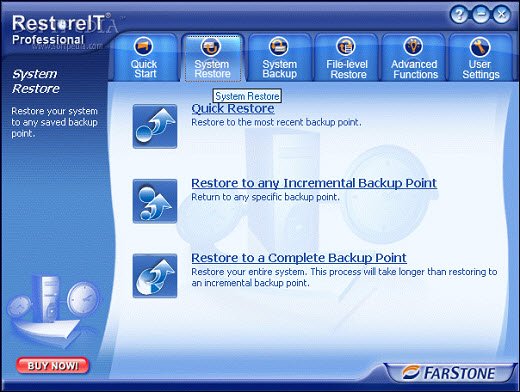Click the red BUY NOW! button
The width and height of the screenshot is (520, 392).
click(x=53, y=366)
